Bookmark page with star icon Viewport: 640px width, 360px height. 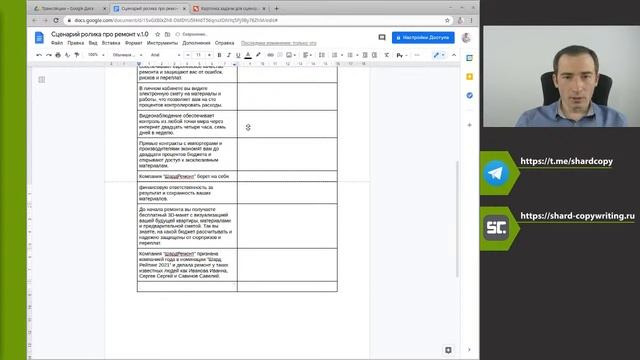[447, 20]
